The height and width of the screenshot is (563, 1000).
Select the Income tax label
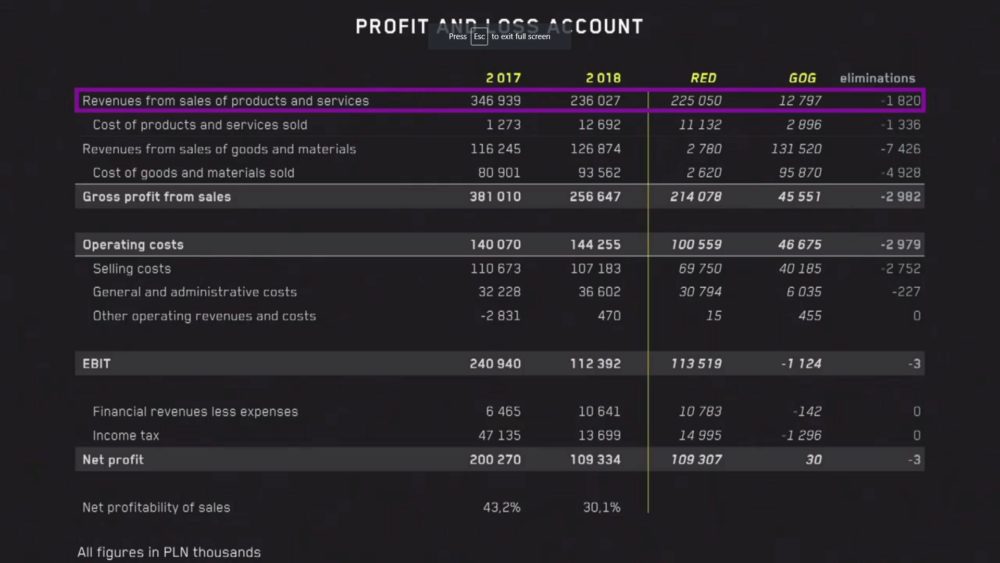coord(126,436)
